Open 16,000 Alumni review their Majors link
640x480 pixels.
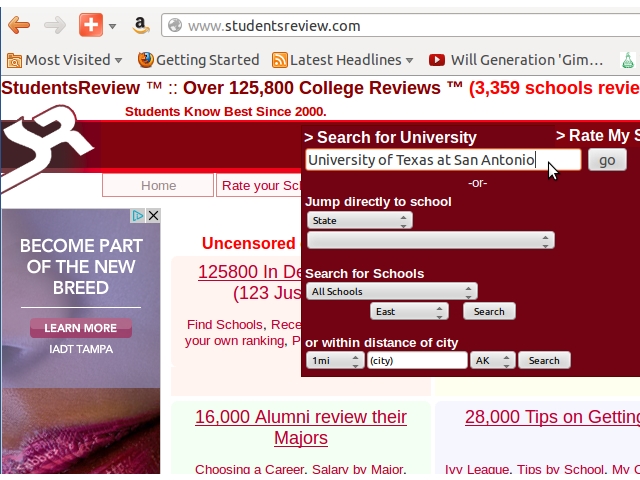point(301,427)
